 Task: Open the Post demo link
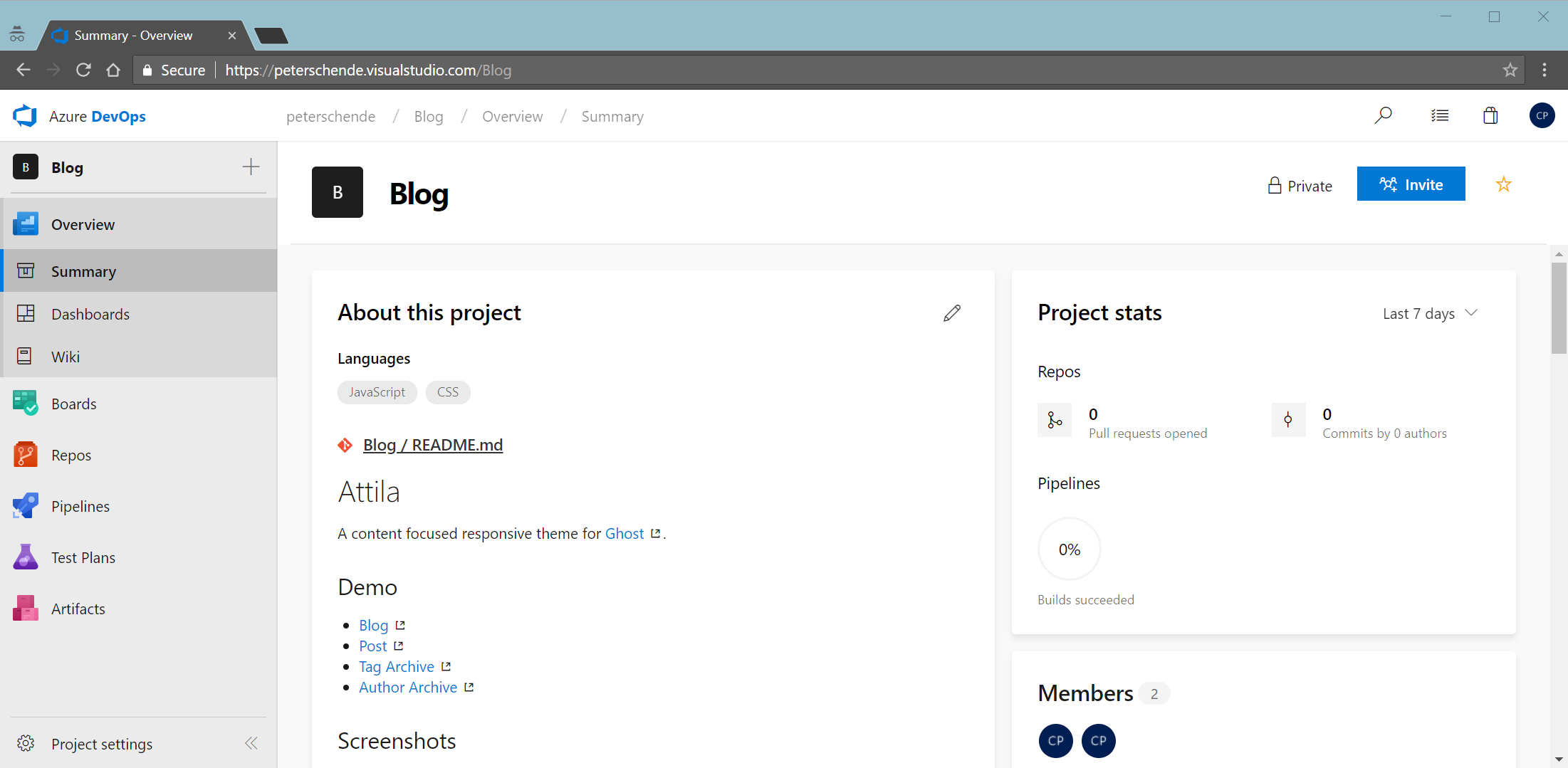pyautogui.click(x=373, y=646)
